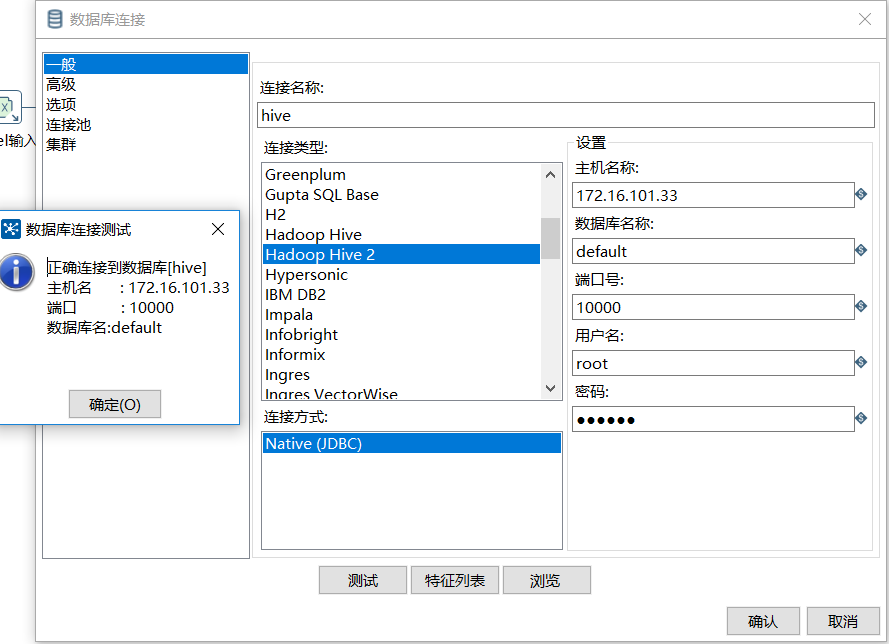The height and width of the screenshot is (644, 889).
Task: Click the variable icon beside the 密码 field
Action: [x=861, y=419]
